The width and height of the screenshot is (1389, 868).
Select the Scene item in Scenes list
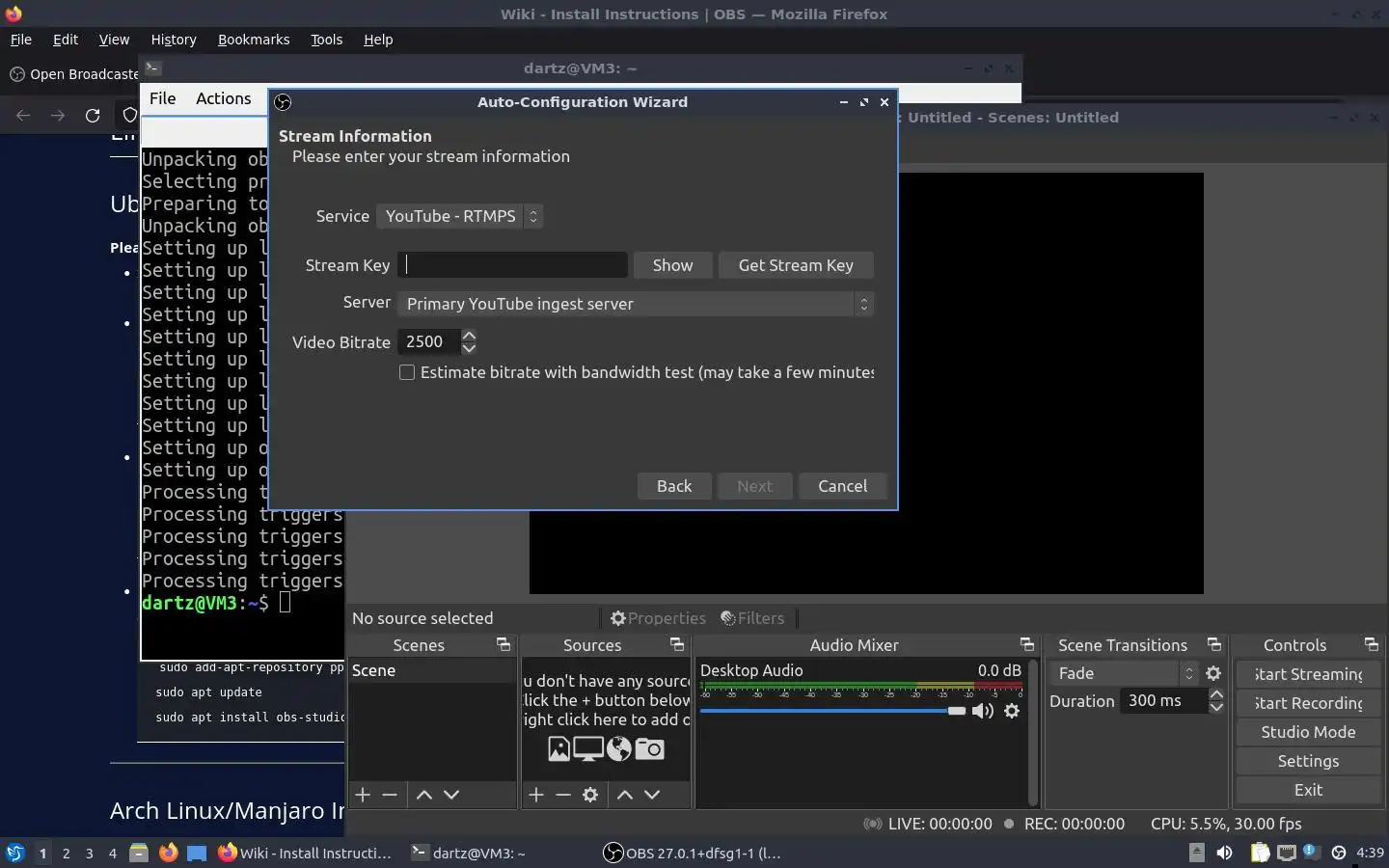[431, 670]
